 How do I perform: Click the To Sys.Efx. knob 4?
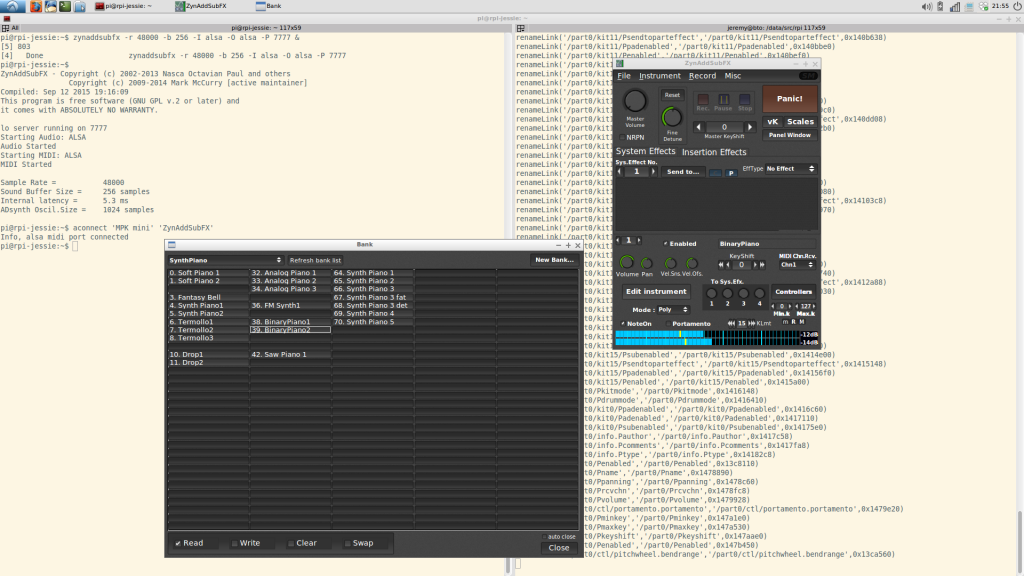(759, 294)
